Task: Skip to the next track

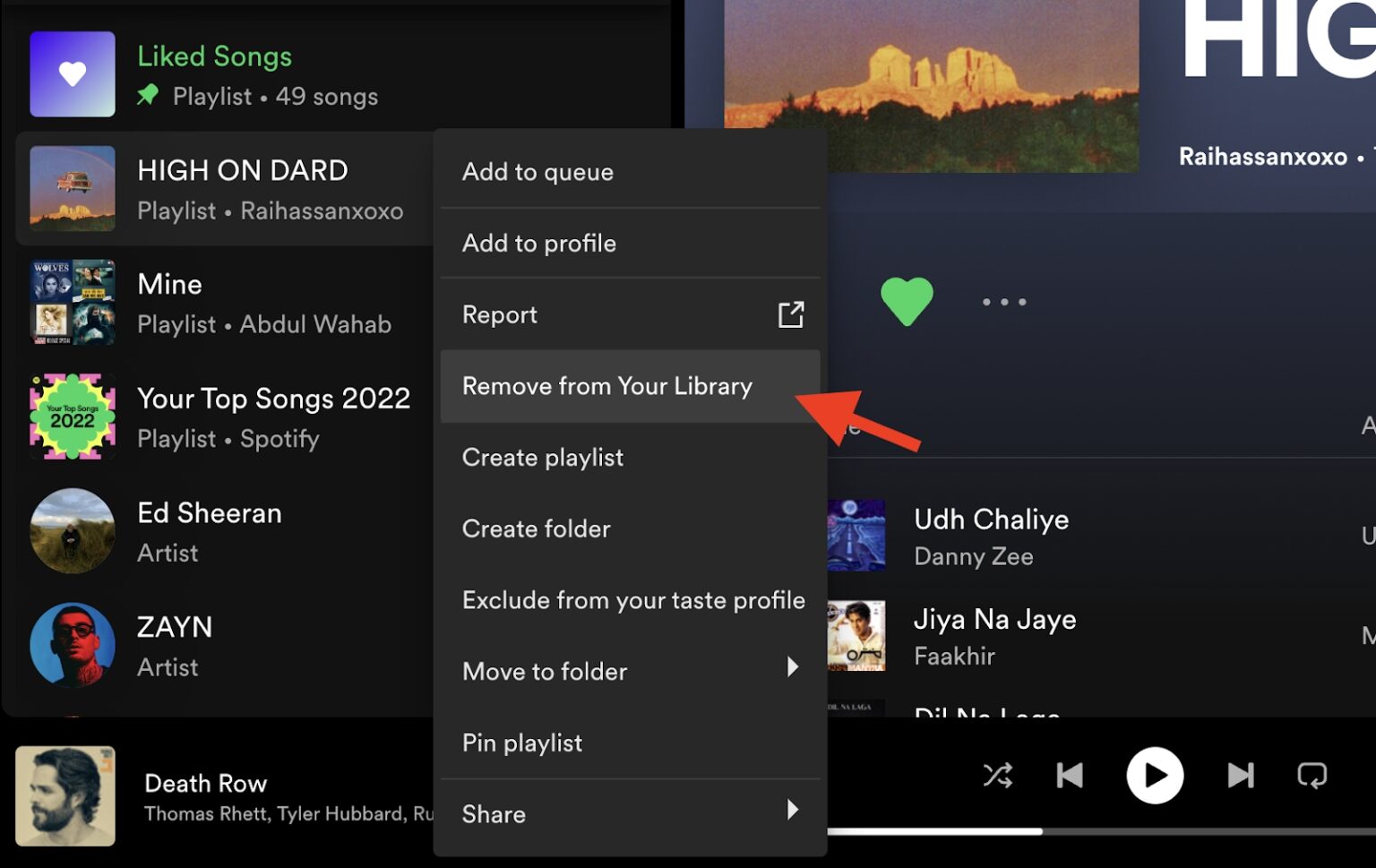Action: [x=1240, y=776]
